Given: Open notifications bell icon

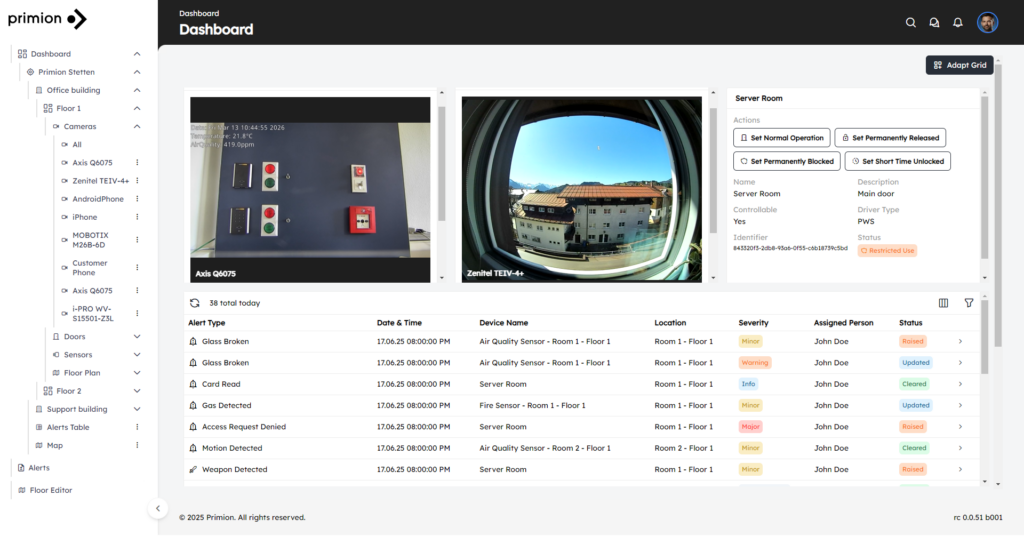Looking at the screenshot, I should click(x=957, y=22).
